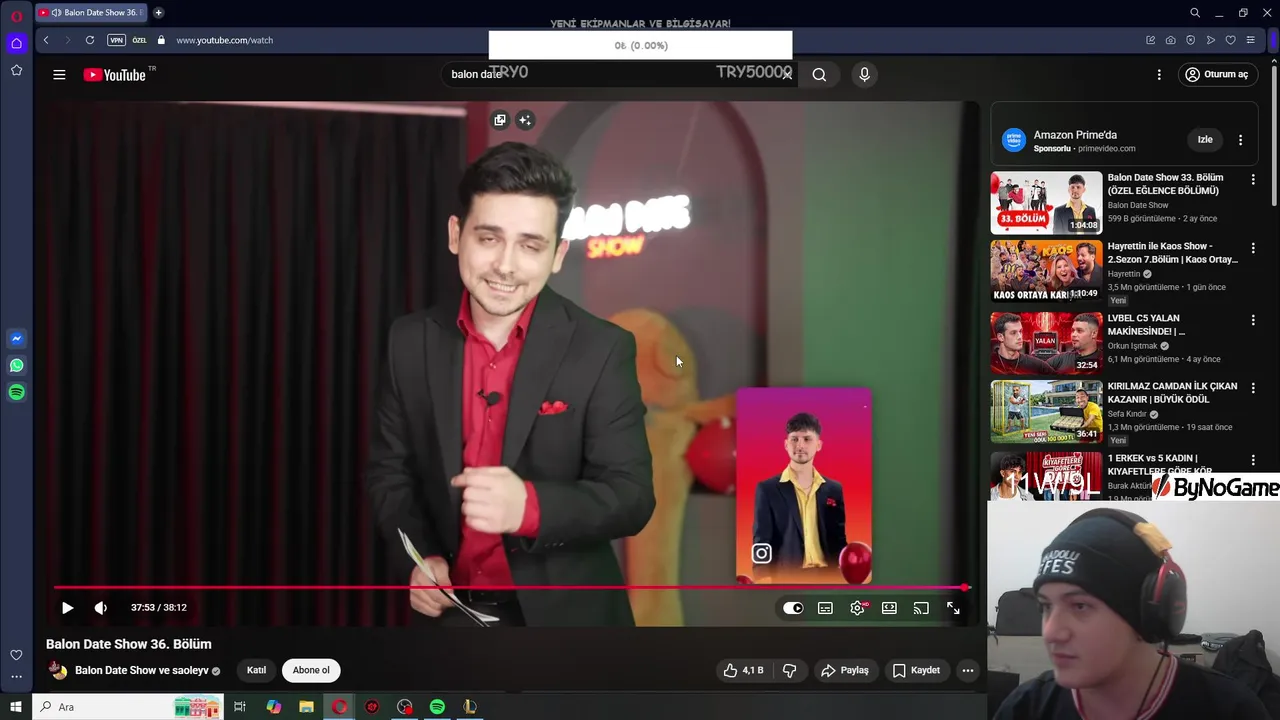Open more actions beside Kaydet
The image size is (1280, 720).
[967, 670]
